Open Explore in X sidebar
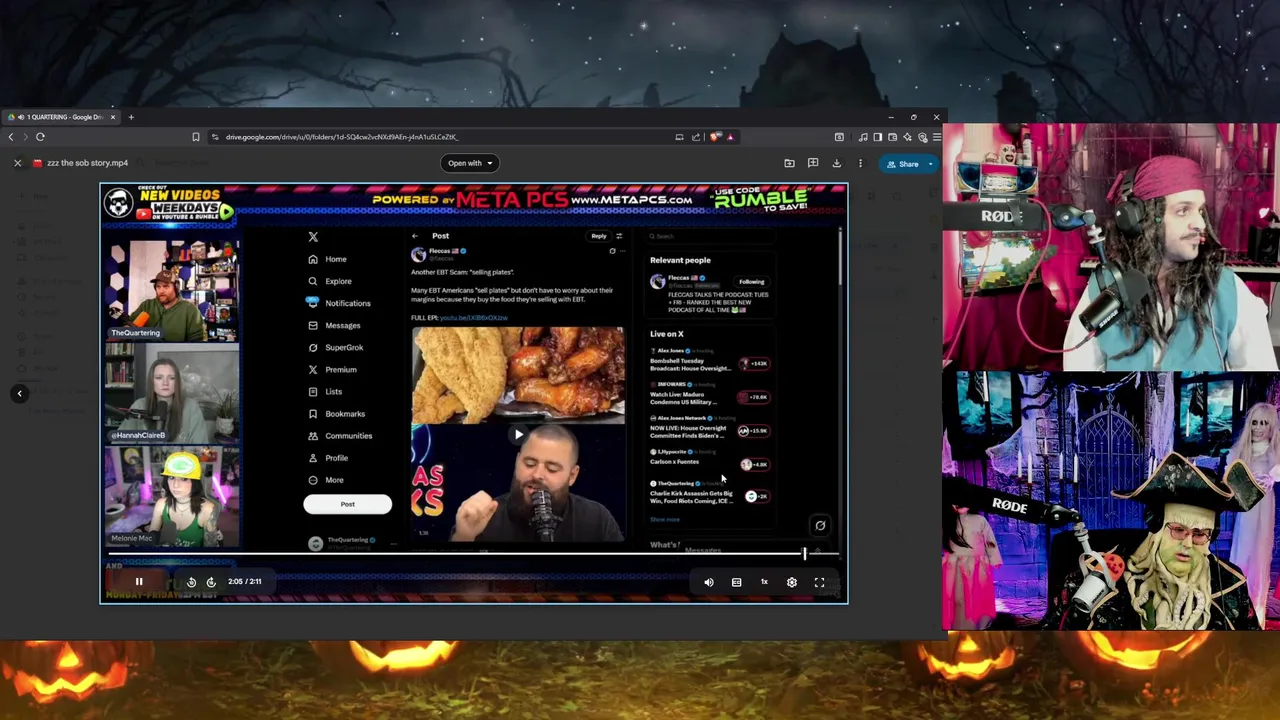The width and height of the screenshot is (1280, 720). [x=330, y=281]
